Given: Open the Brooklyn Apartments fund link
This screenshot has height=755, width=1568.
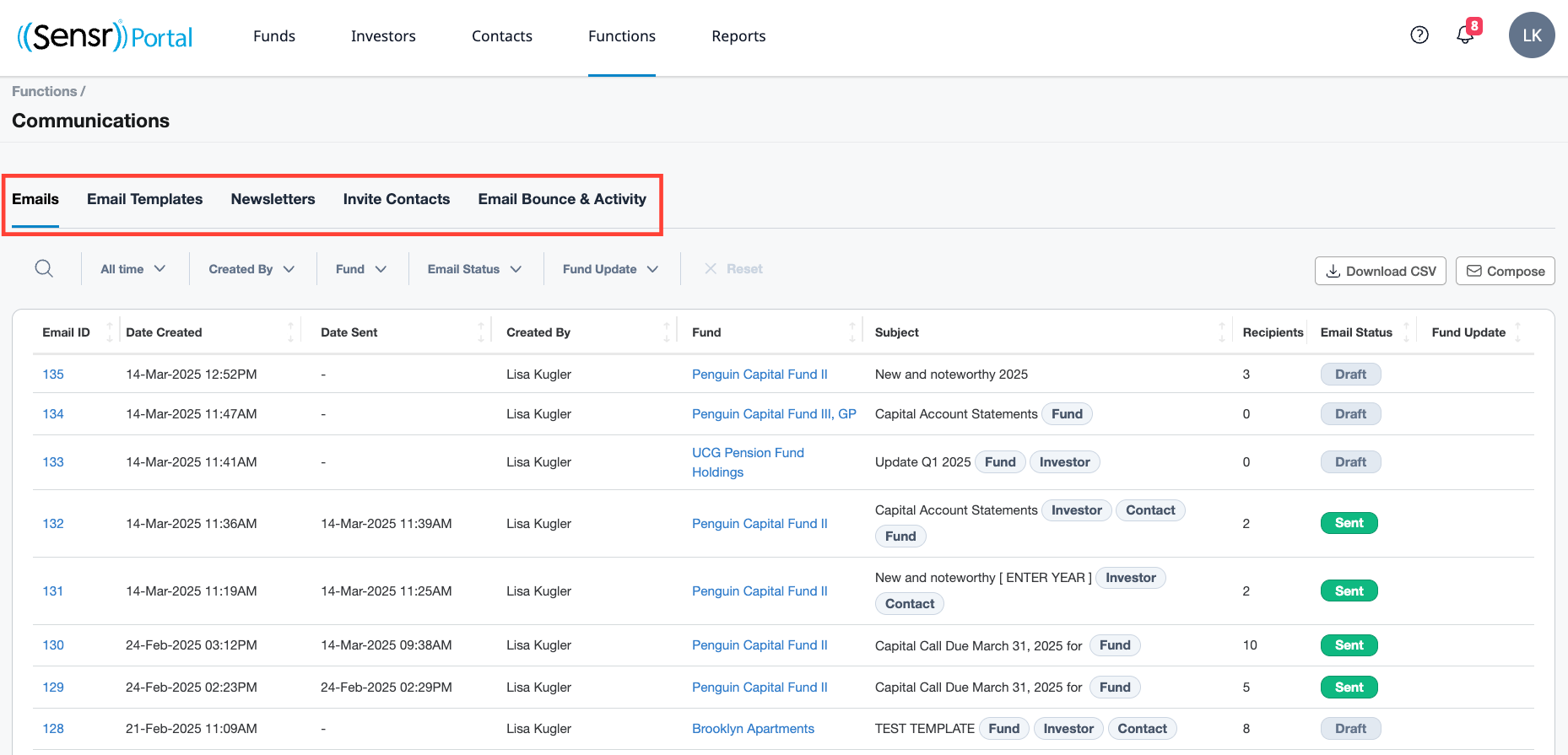Looking at the screenshot, I should 753,729.
